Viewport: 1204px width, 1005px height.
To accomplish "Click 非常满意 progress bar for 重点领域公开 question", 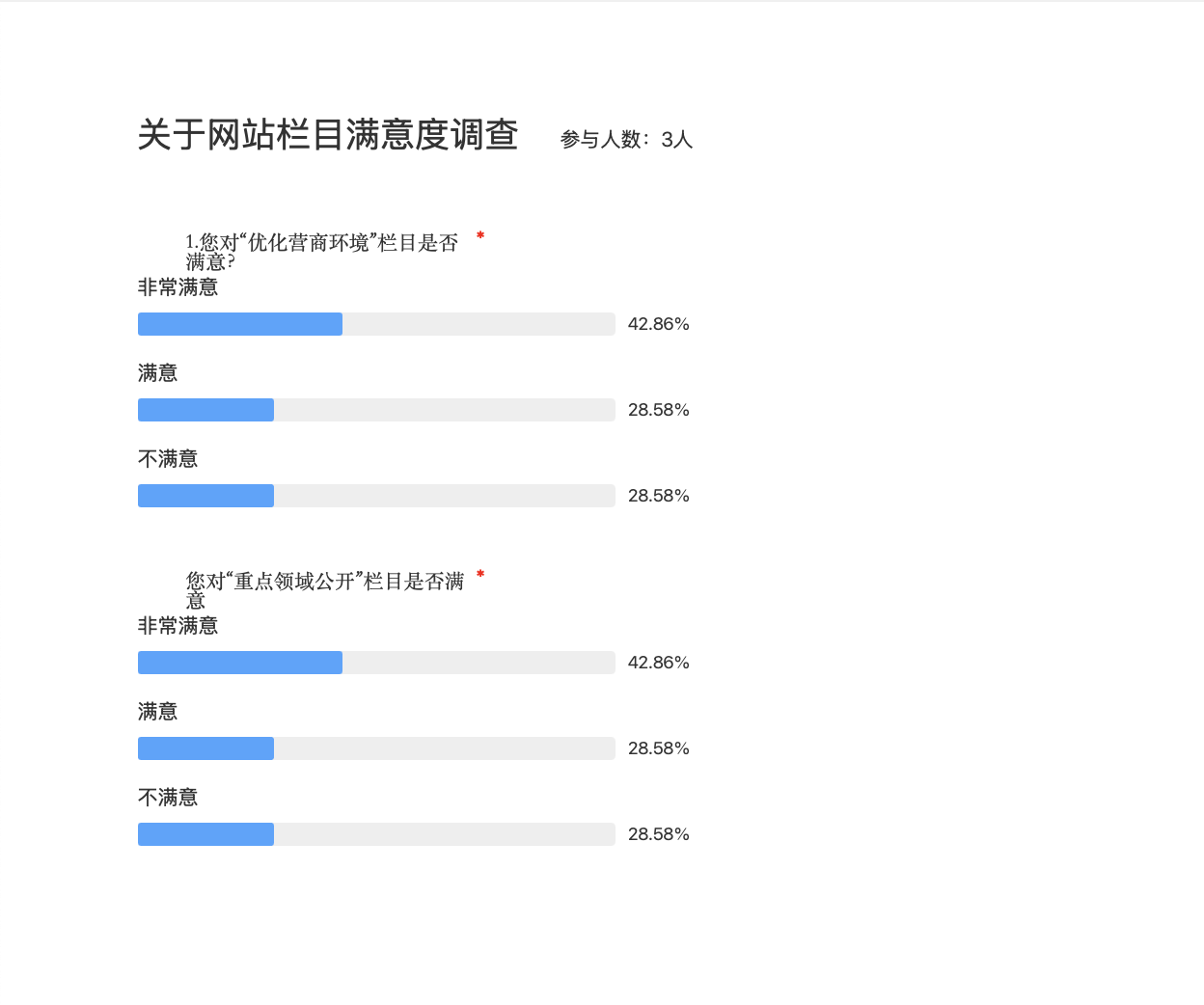I will click(x=376, y=663).
